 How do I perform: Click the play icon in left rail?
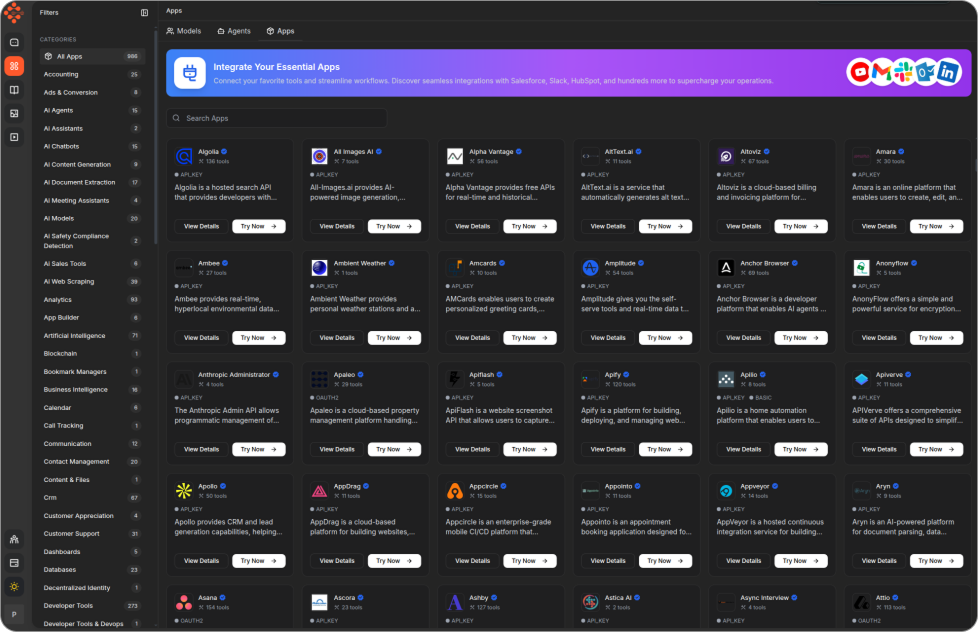click(x=14, y=136)
